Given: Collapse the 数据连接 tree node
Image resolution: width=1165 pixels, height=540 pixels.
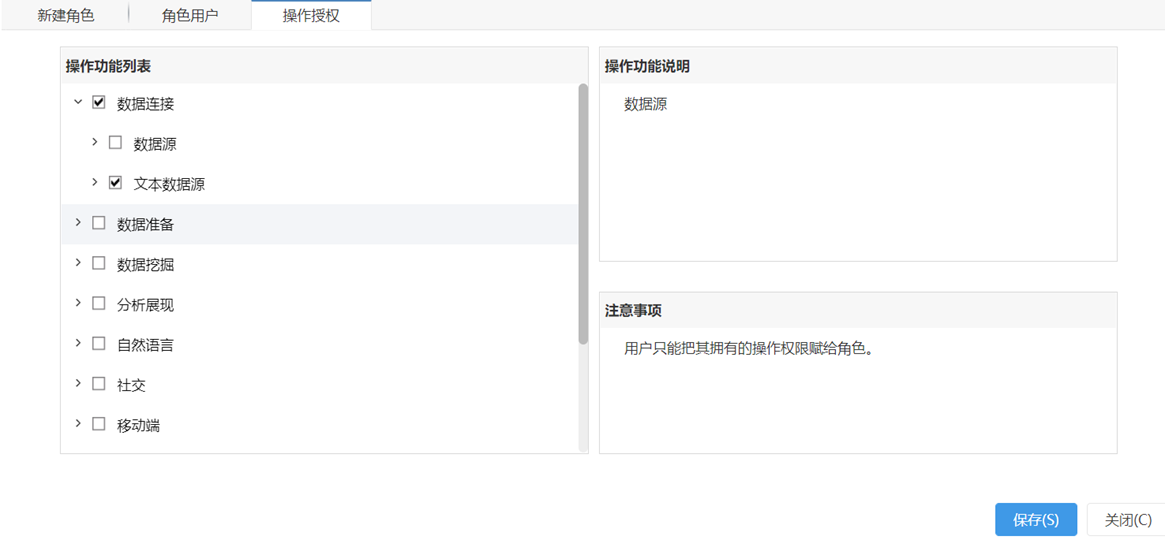Looking at the screenshot, I should point(77,103).
